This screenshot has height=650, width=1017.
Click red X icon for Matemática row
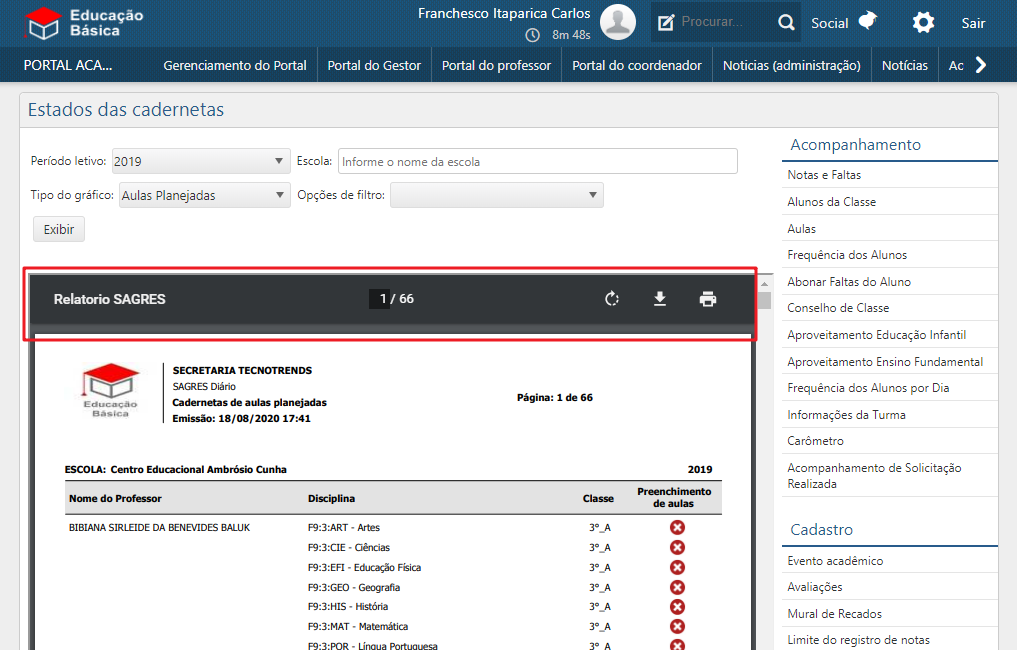click(677, 627)
